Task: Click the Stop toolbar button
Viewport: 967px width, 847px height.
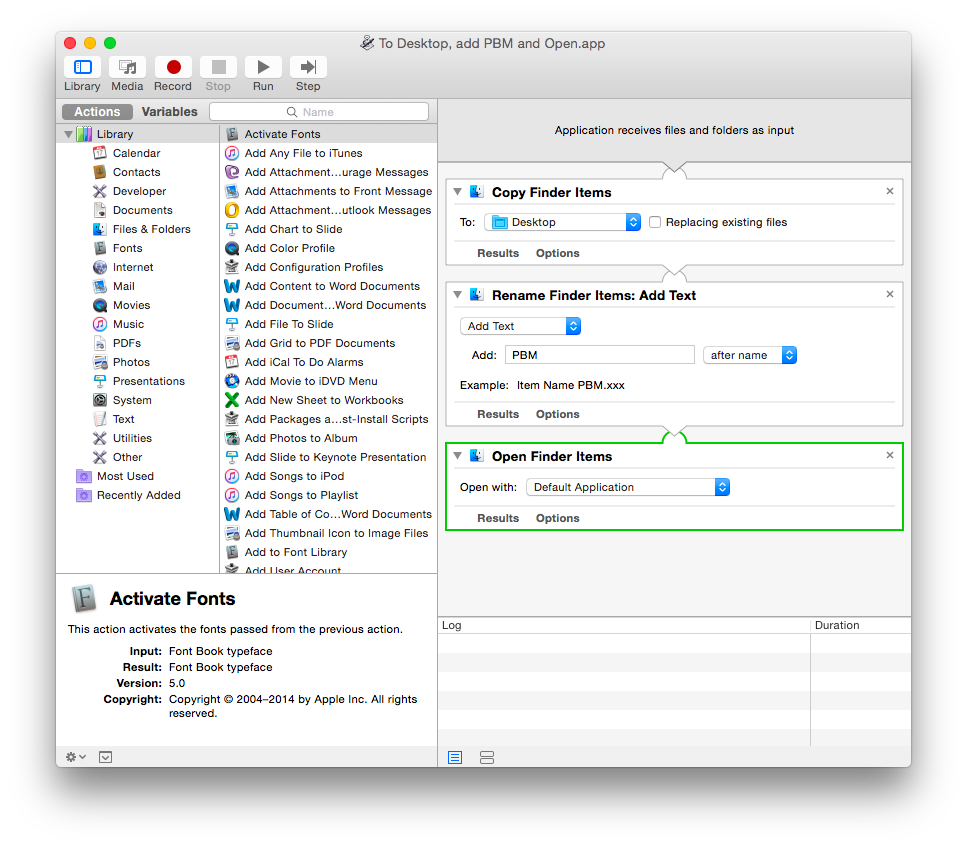Action: pos(218,67)
